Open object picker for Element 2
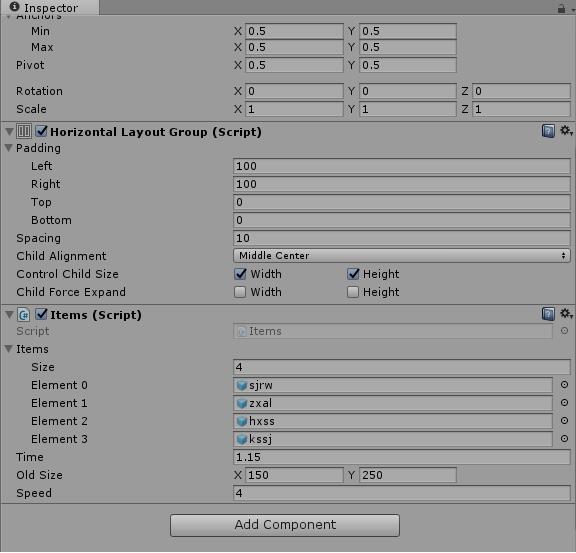This screenshot has width=576, height=553. pyautogui.click(x=564, y=420)
